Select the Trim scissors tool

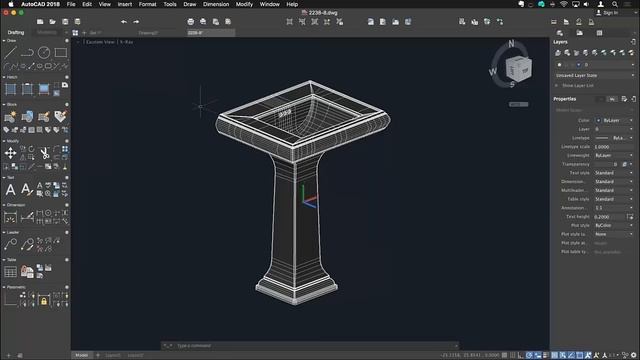coord(44,153)
